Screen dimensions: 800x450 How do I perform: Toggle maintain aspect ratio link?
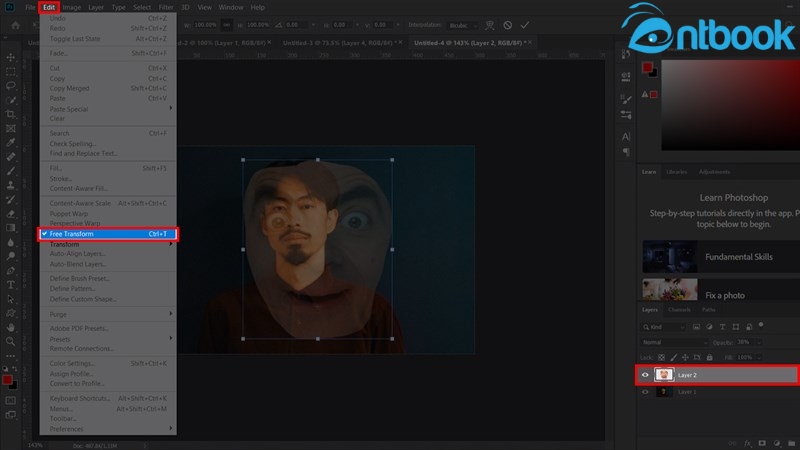click(x=227, y=25)
